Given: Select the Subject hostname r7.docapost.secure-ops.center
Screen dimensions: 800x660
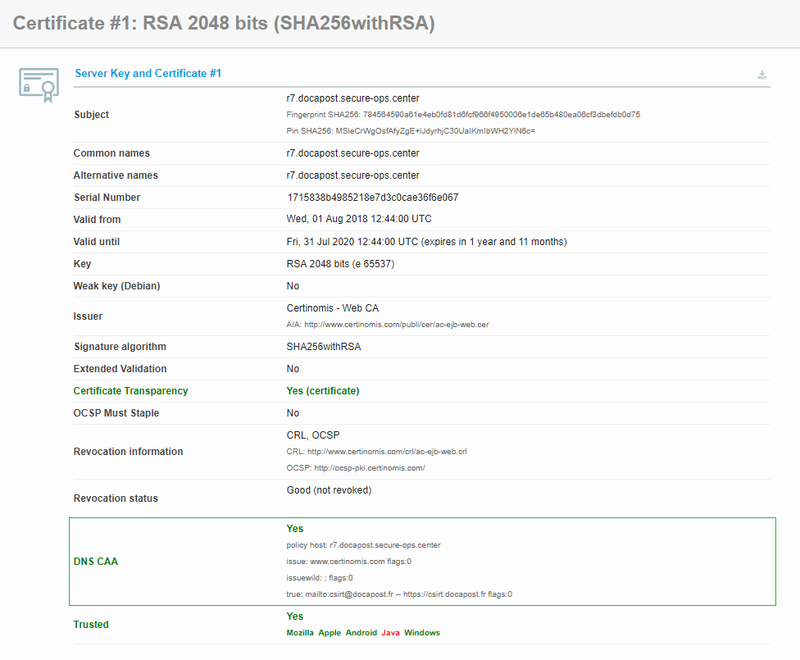Looking at the screenshot, I should coord(353,98).
